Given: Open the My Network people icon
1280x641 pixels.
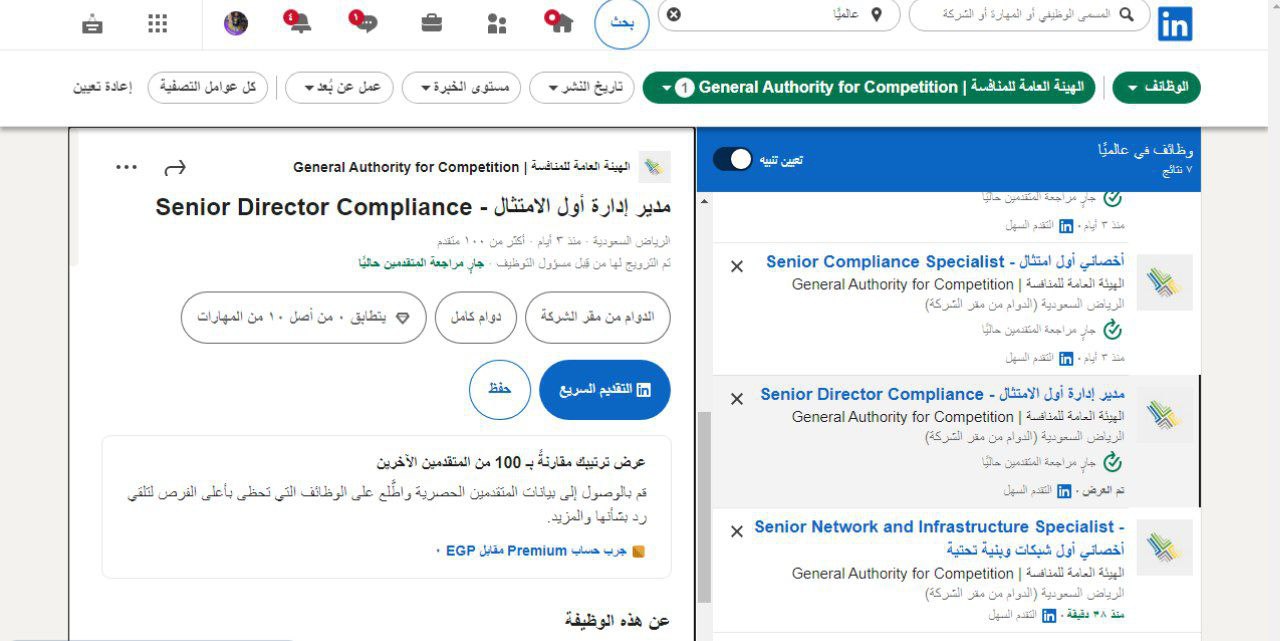Looking at the screenshot, I should click(497, 24).
